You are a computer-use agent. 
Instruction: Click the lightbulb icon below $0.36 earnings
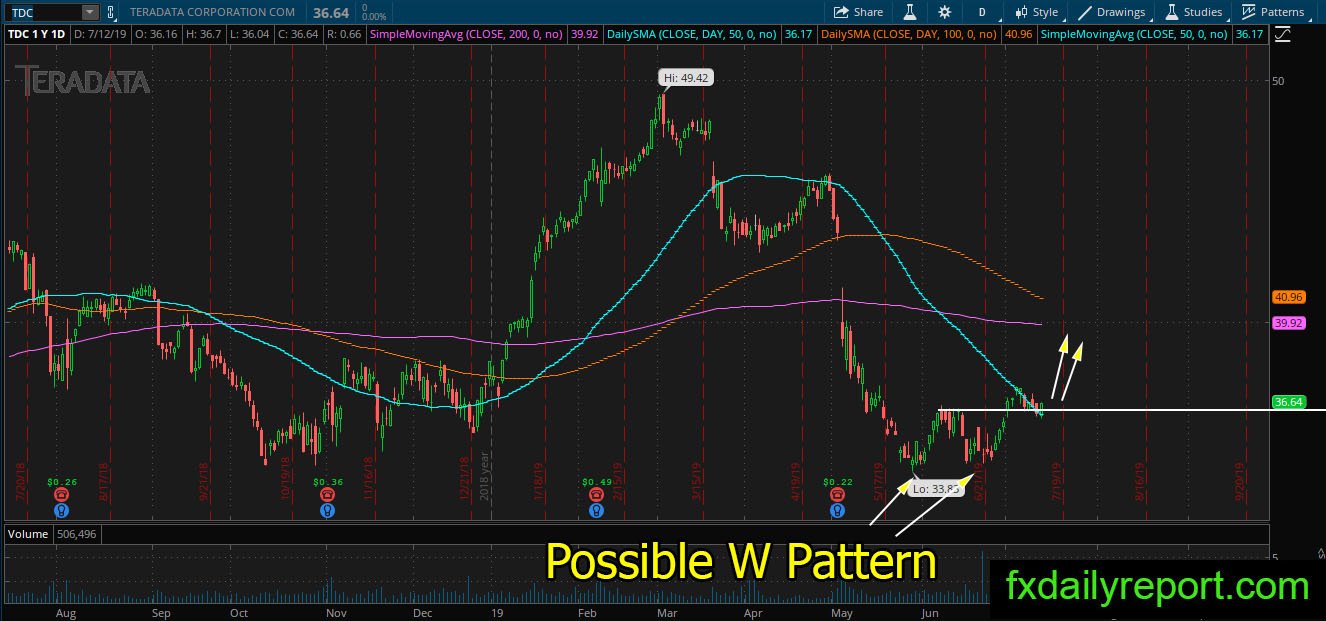coord(327,510)
